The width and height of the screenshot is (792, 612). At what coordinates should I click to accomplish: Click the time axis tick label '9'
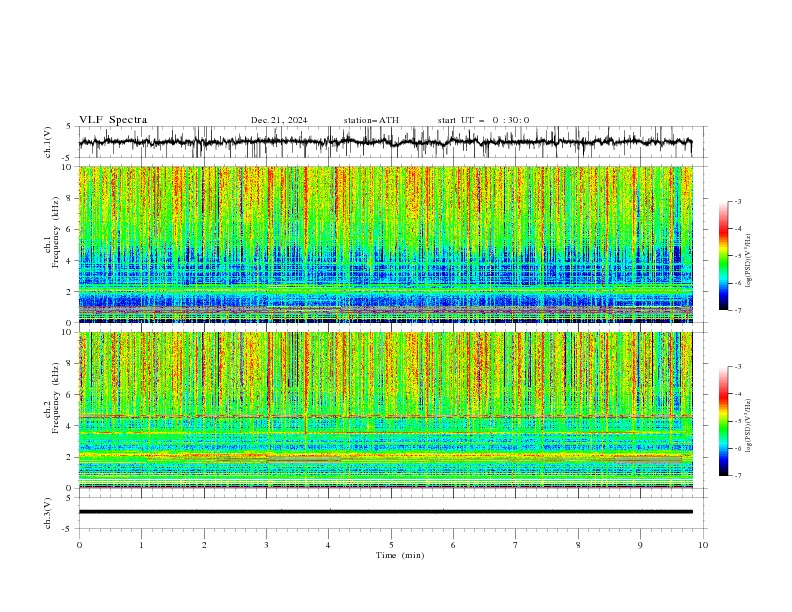[640, 545]
